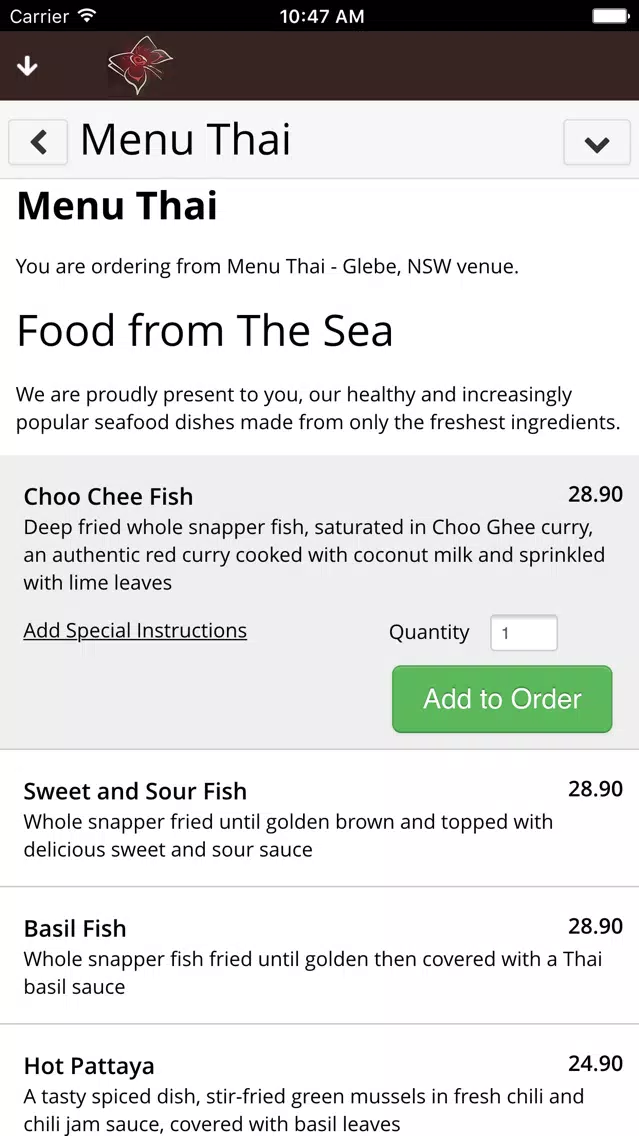This screenshot has width=639, height=1136.
Task: Go back using the left chevron
Action: coord(38,142)
